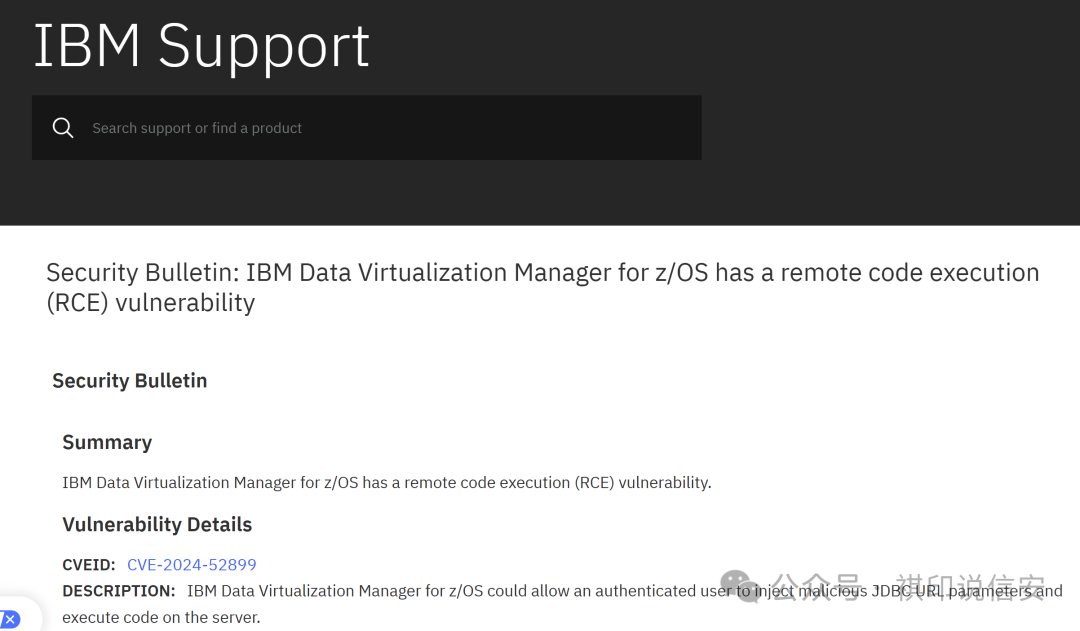The height and width of the screenshot is (631, 1080).
Task: Click the empty dark header area right of the search box
Action: [890, 128]
